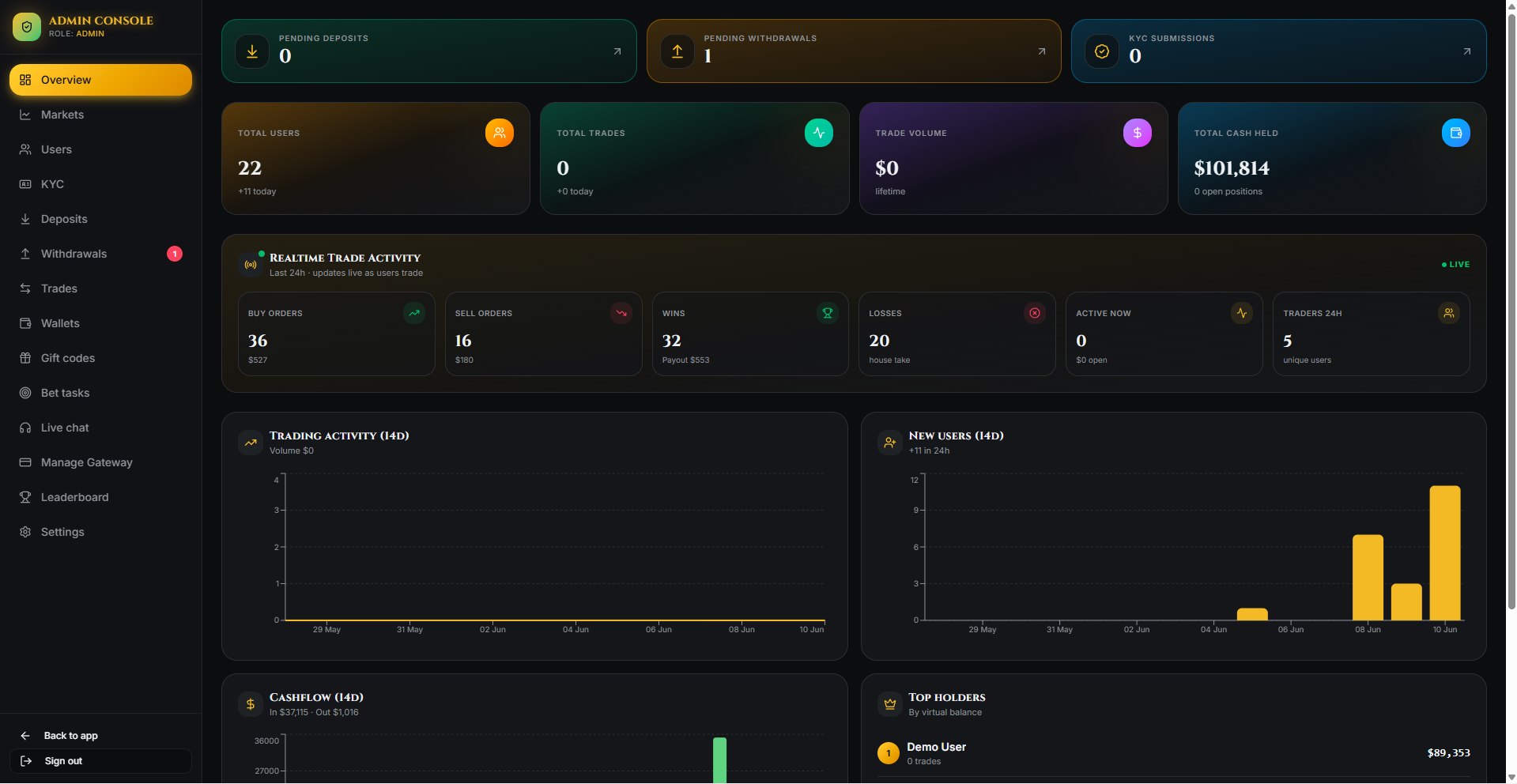Open Pending Withdrawals via arrow icon
The width and height of the screenshot is (1517, 784).
point(1042,51)
